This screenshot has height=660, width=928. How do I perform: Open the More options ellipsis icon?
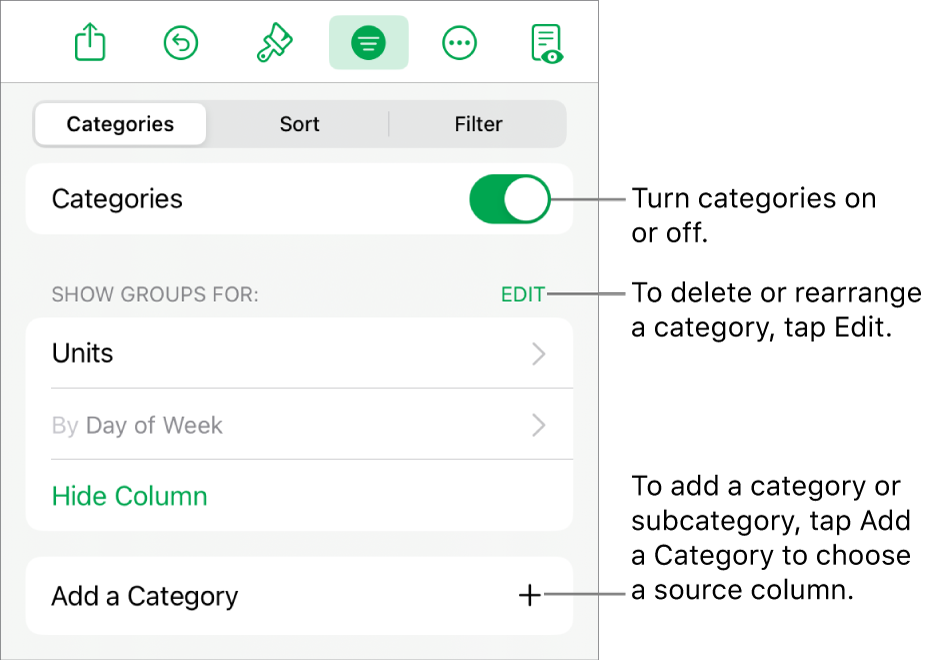click(459, 43)
